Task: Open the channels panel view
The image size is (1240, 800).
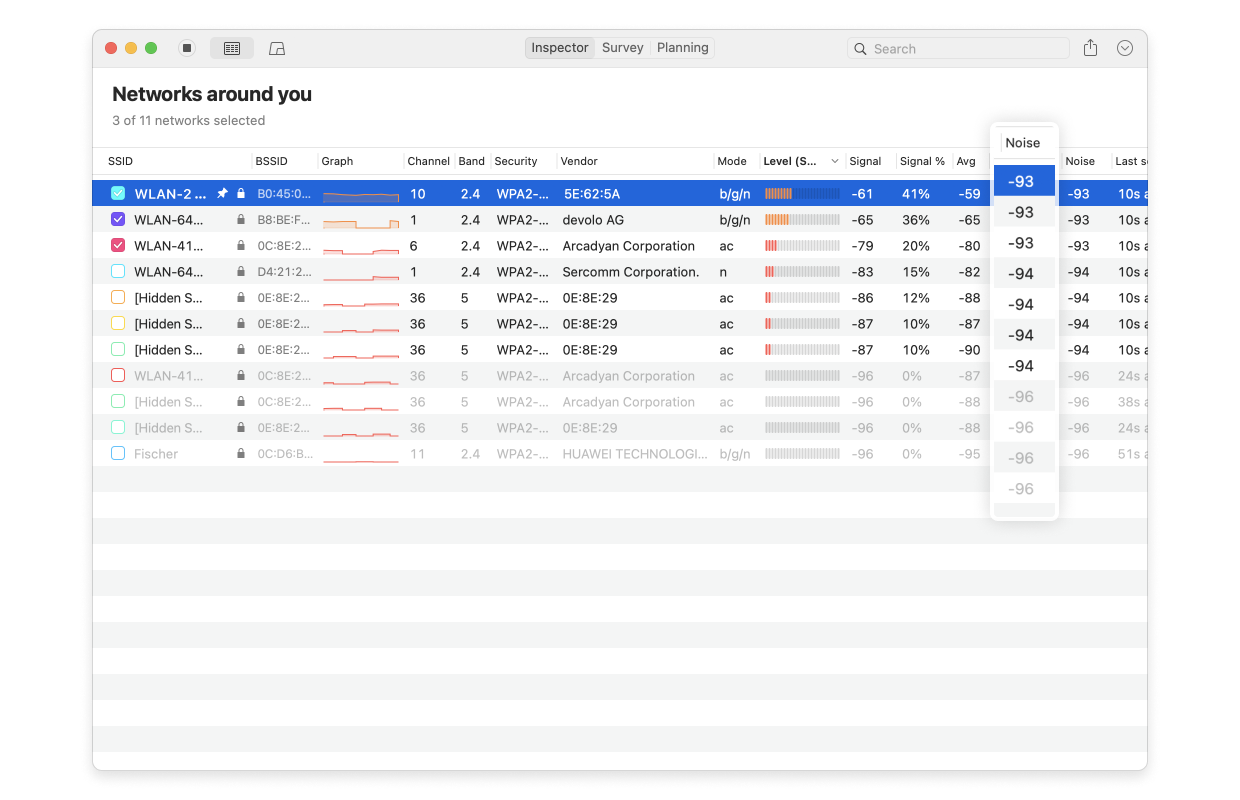Action: [x=276, y=47]
